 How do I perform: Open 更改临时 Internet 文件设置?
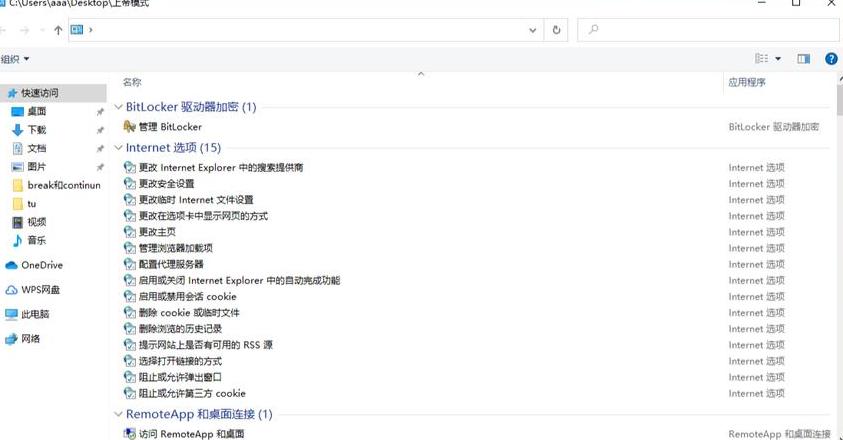click(196, 200)
